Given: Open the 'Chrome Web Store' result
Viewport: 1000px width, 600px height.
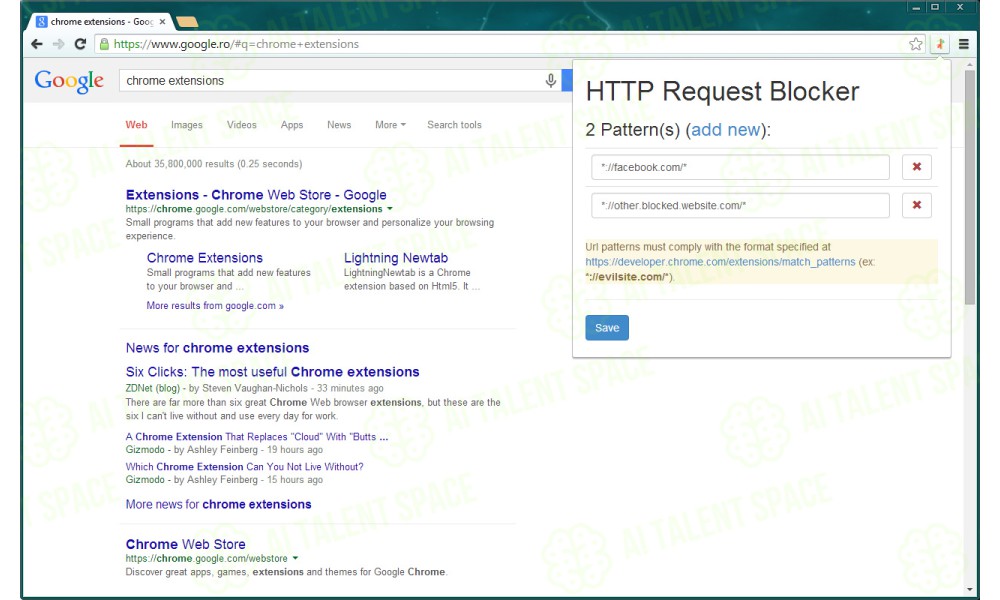Looking at the screenshot, I should point(186,545).
